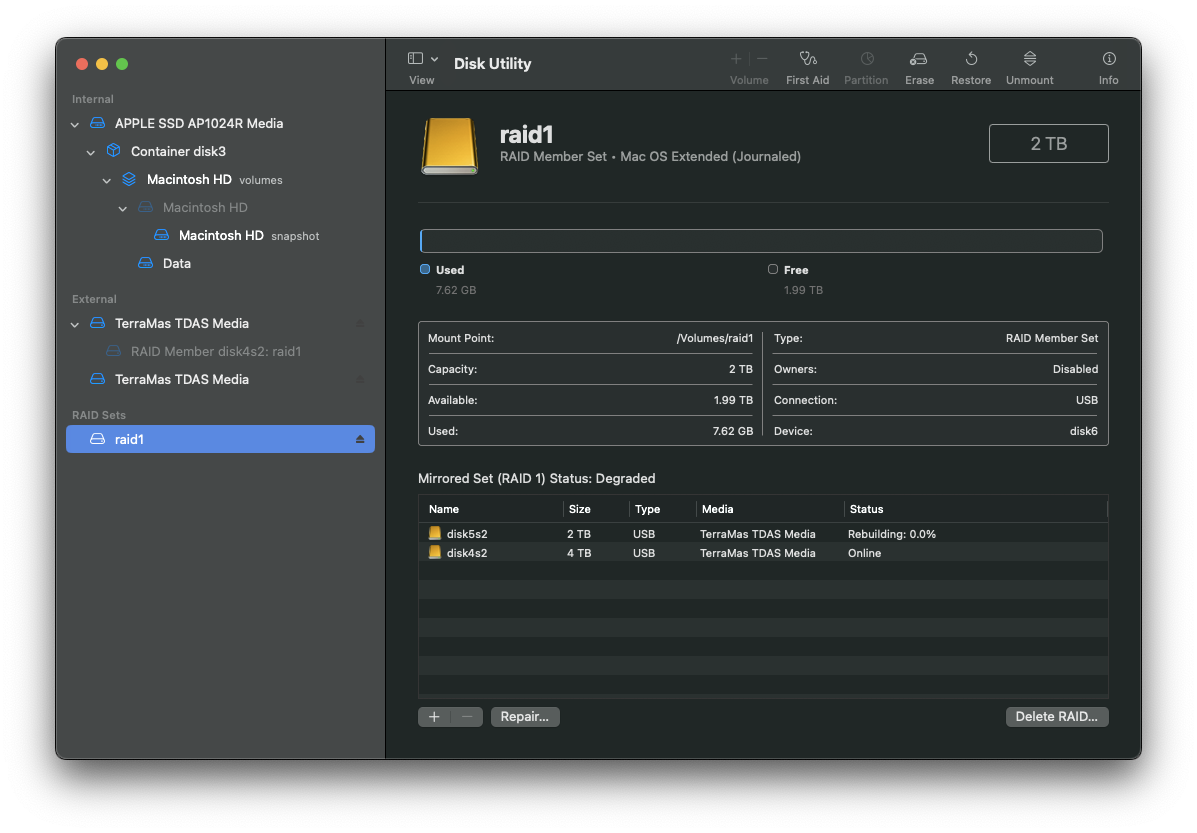Click the Rebuilding: 0.0% status
The image size is (1197, 833).
coord(892,534)
